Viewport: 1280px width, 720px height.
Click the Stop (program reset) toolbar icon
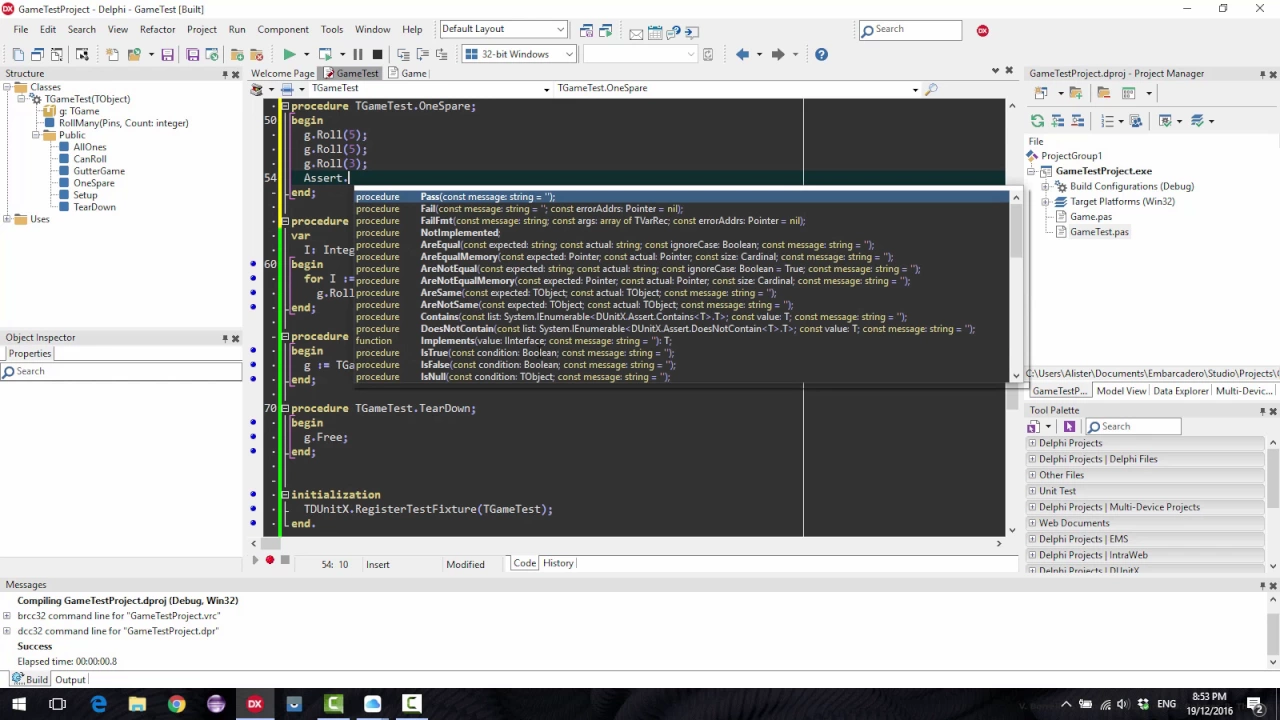pos(377,54)
